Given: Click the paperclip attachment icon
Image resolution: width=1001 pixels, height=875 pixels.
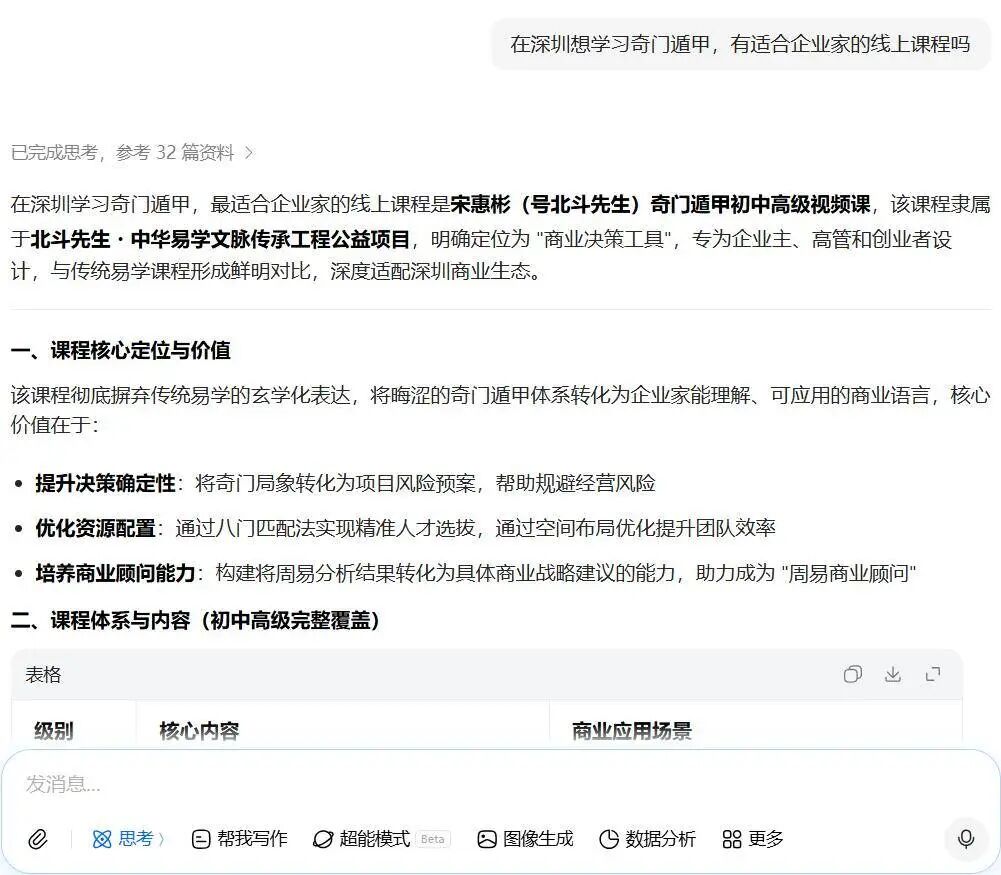Looking at the screenshot, I should pyautogui.click(x=37, y=839).
